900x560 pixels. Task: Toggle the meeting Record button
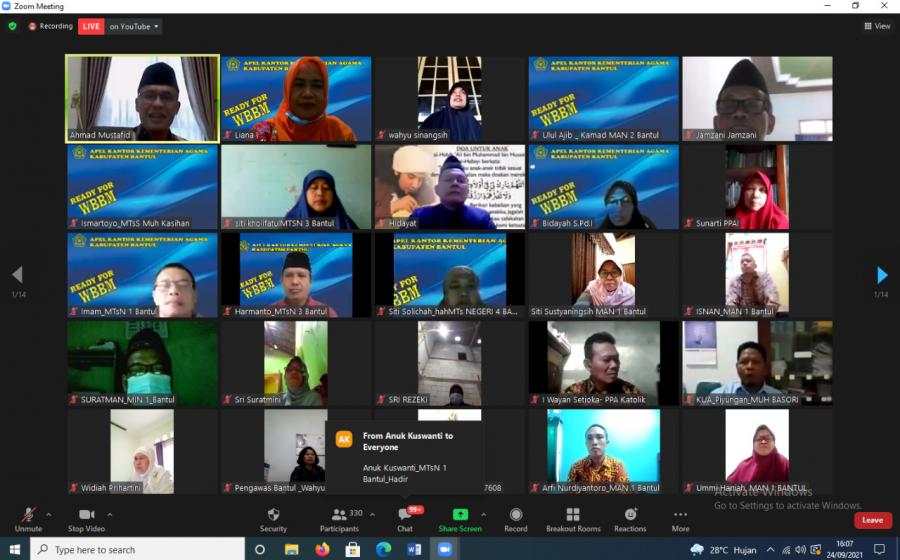(516, 518)
